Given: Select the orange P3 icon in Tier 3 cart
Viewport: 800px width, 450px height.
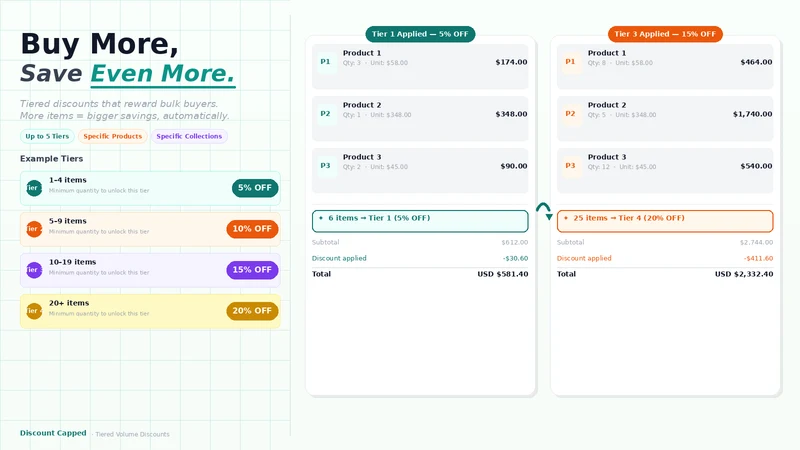Looking at the screenshot, I should tap(570, 166).
